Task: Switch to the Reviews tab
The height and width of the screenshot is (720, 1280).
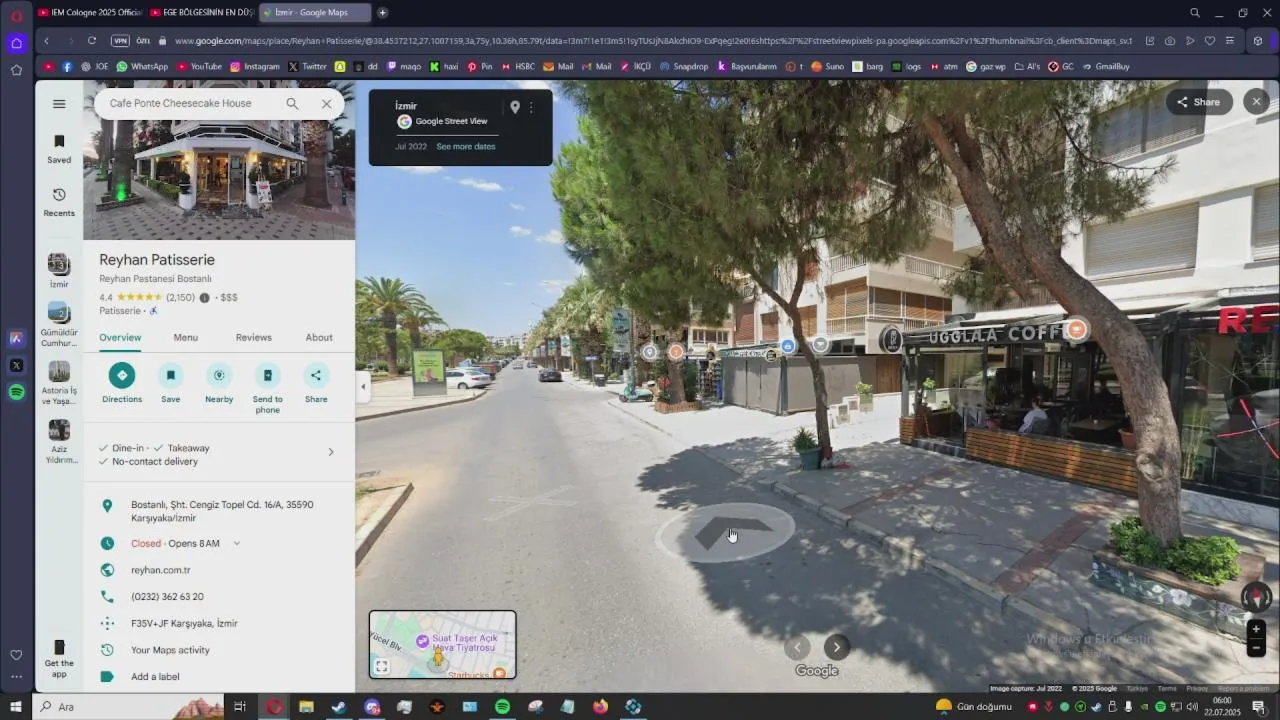Action: tap(253, 338)
